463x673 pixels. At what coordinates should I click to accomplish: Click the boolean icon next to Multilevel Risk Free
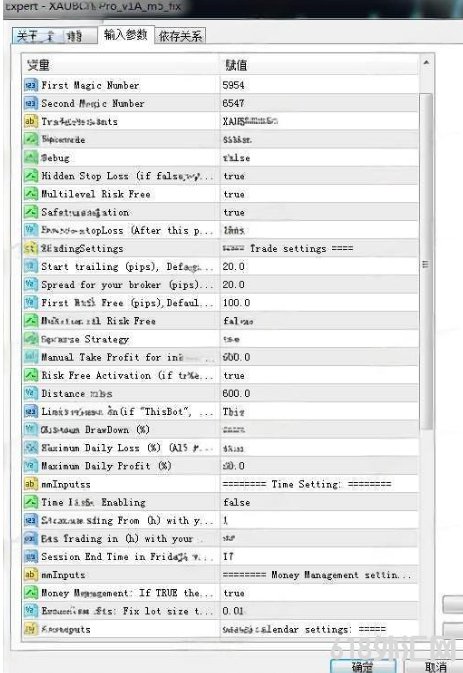click(31, 194)
